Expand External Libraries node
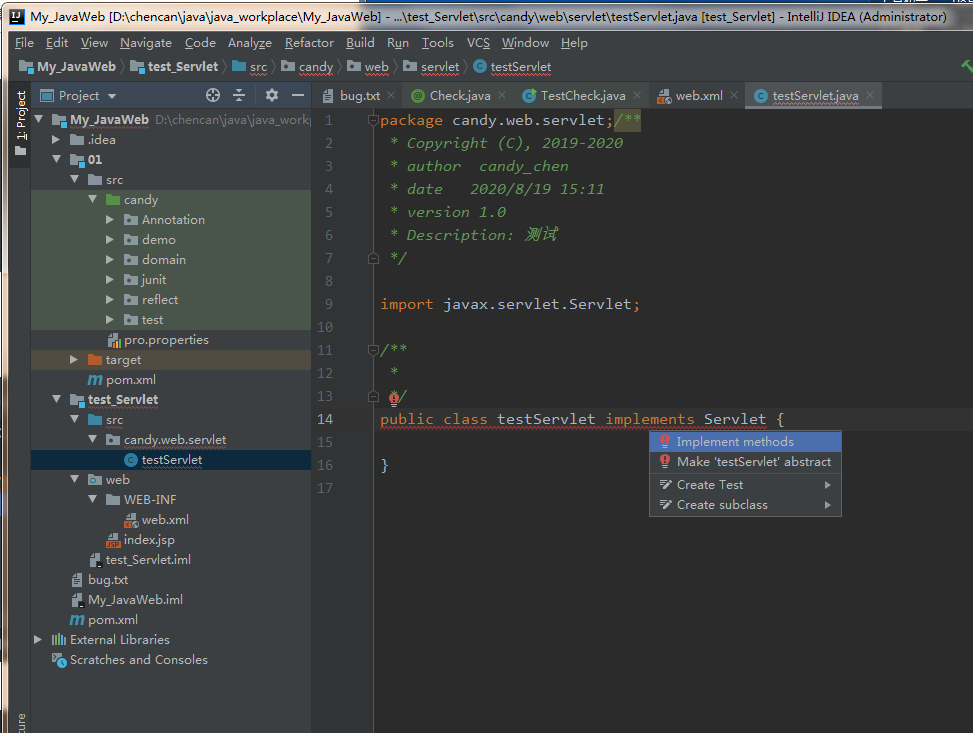 pos(38,639)
